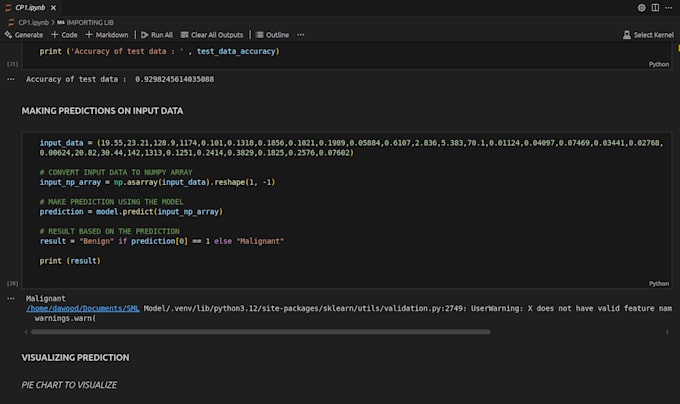Add a new Code cell
This screenshot has width=680, height=404.
65,34
